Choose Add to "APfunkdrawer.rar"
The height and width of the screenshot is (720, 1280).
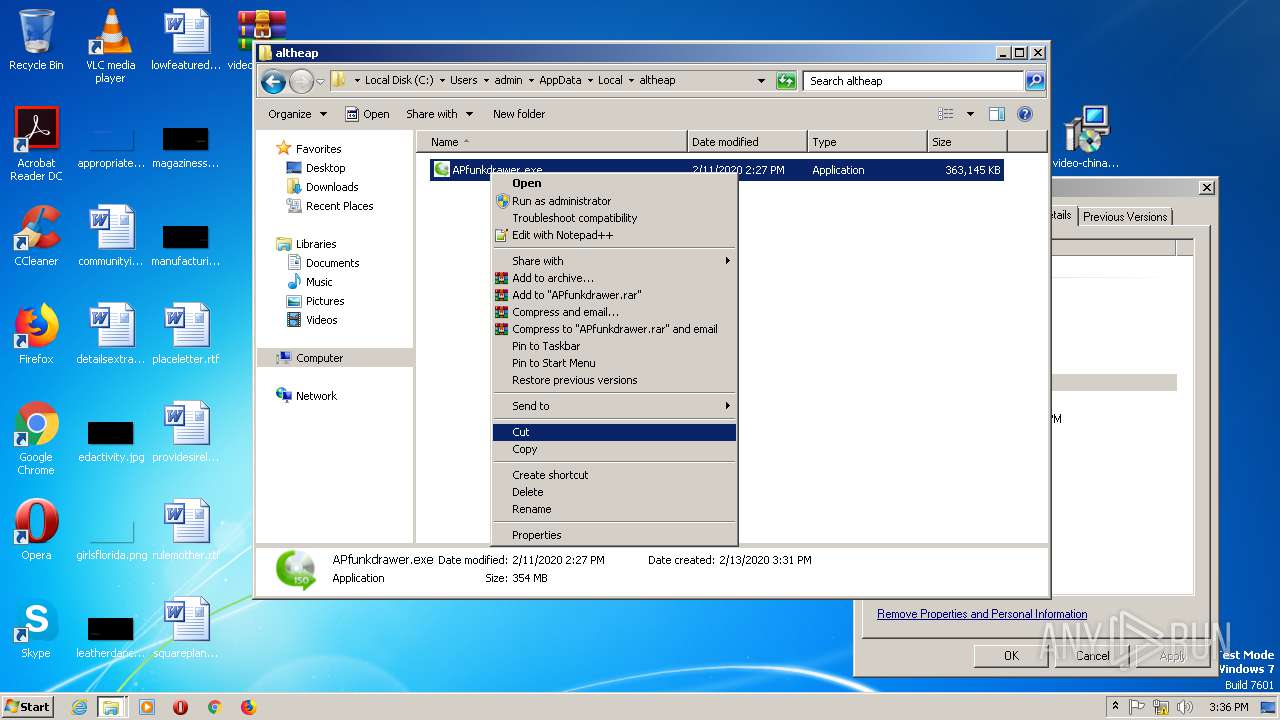pyautogui.click(x=614, y=295)
